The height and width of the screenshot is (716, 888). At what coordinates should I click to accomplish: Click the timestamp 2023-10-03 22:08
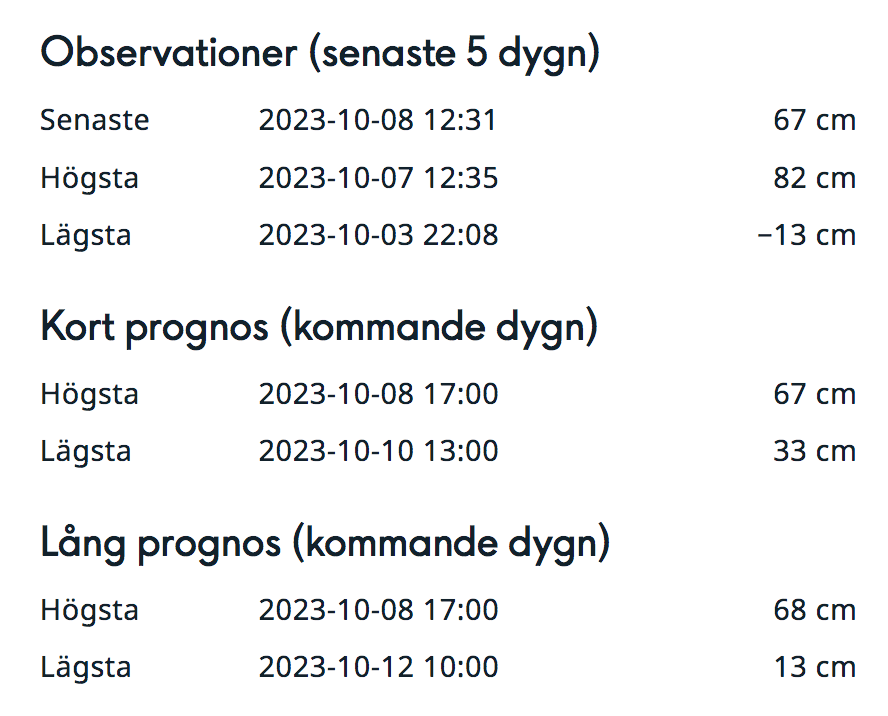pyautogui.click(x=378, y=236)
